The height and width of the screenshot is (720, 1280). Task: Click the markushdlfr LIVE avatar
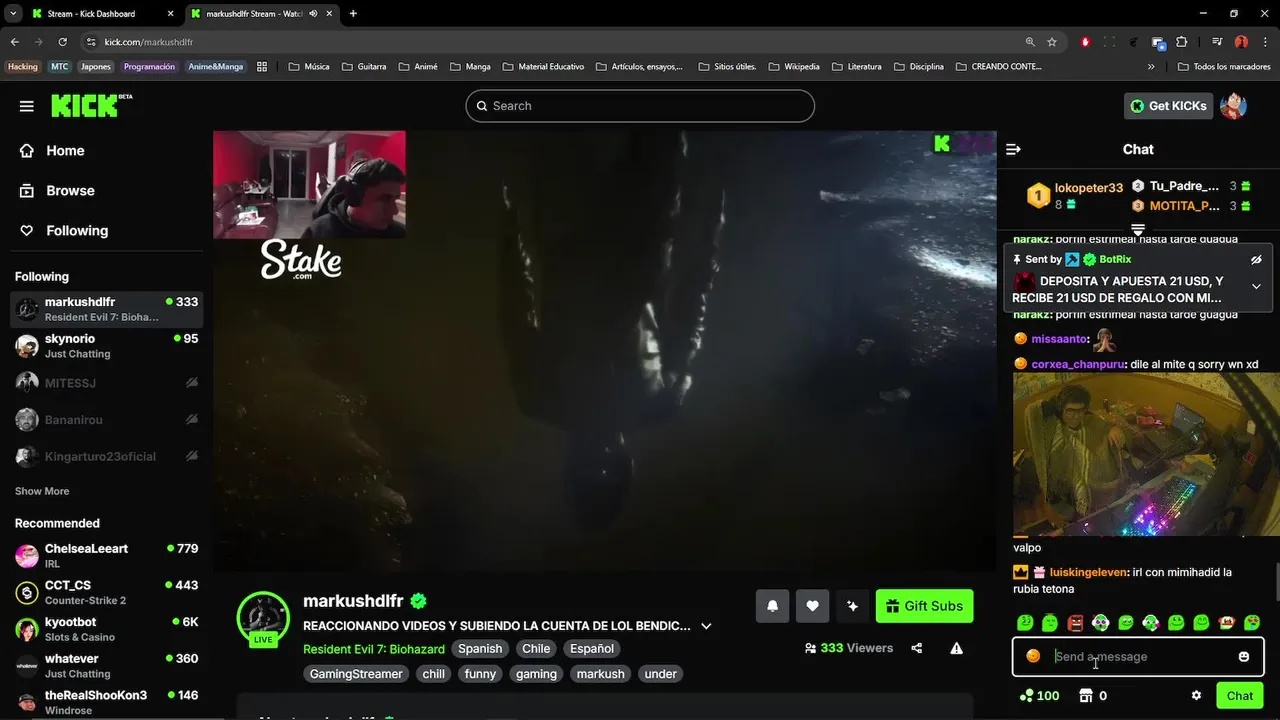coord(263,619)
